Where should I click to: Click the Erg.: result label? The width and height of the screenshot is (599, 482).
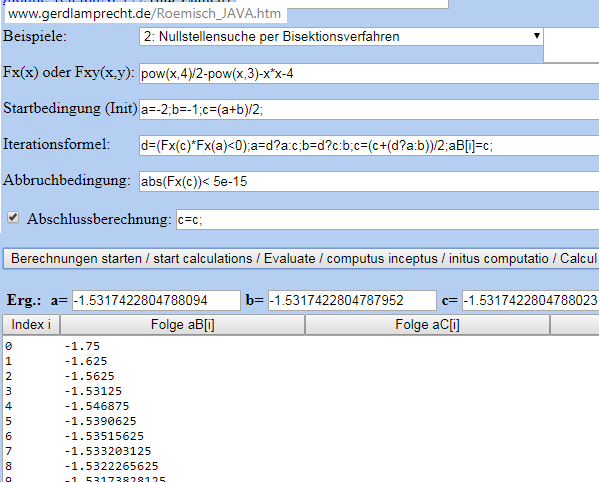pos(24,301)
